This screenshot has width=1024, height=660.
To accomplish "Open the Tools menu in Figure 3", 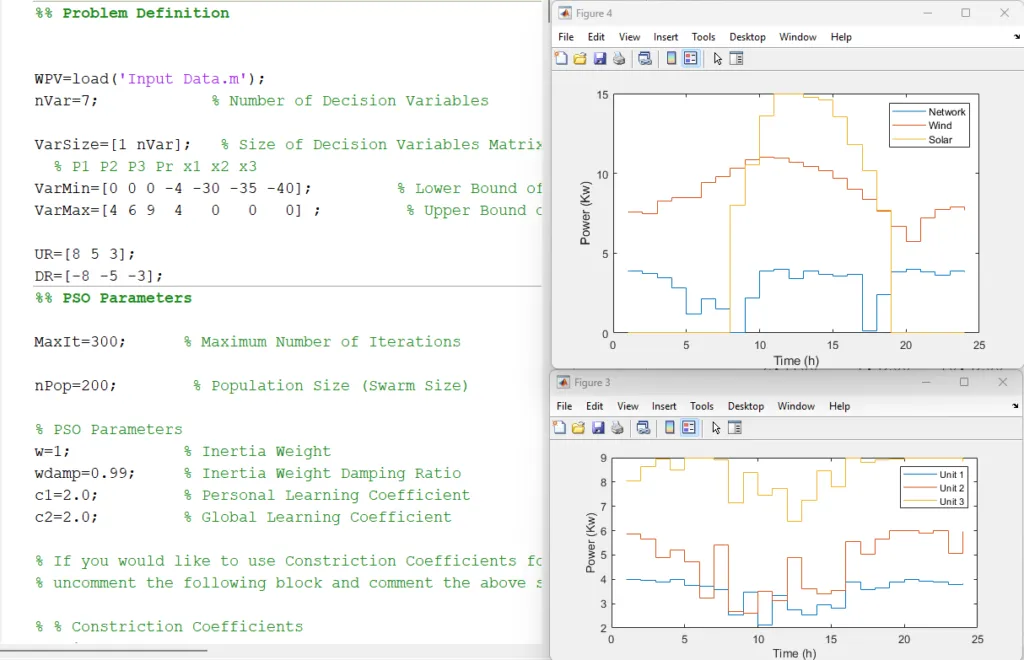I will point(701,406).
